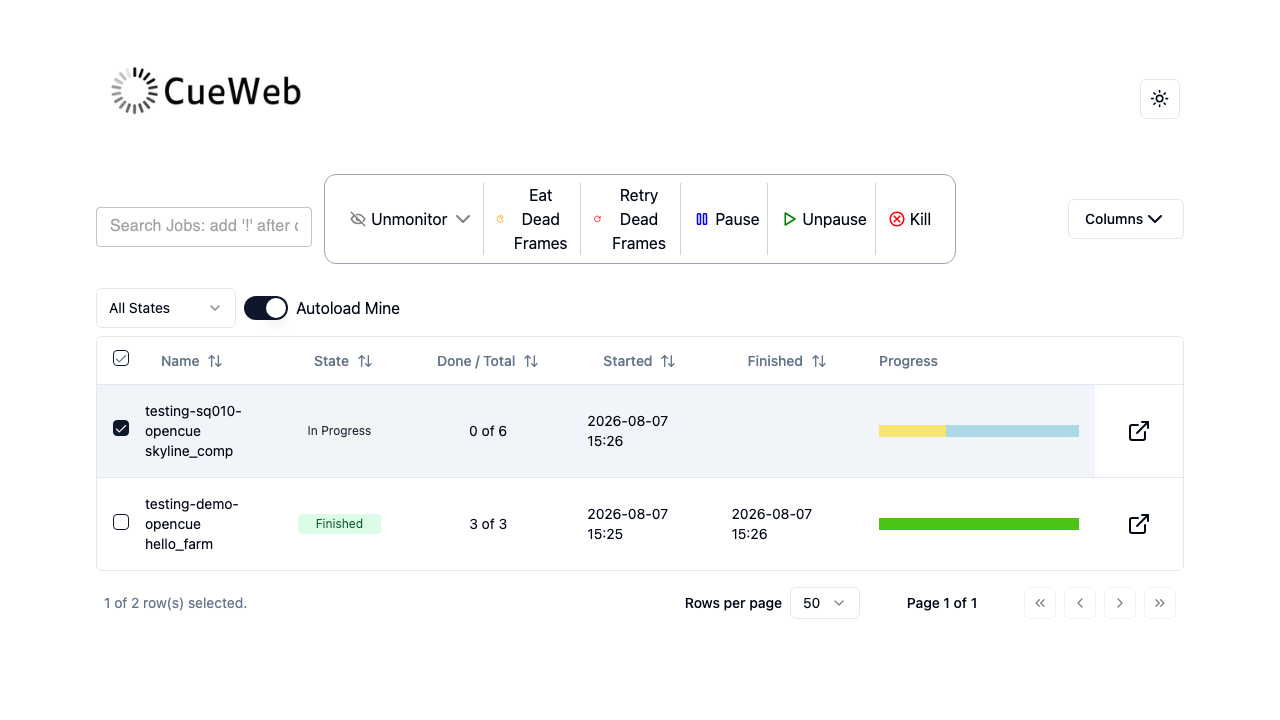Viewport: 1280px width, 720px height.
Task: Click started time 2026-08-07 15:26 in the skyline_comp row
Action: 628,431
